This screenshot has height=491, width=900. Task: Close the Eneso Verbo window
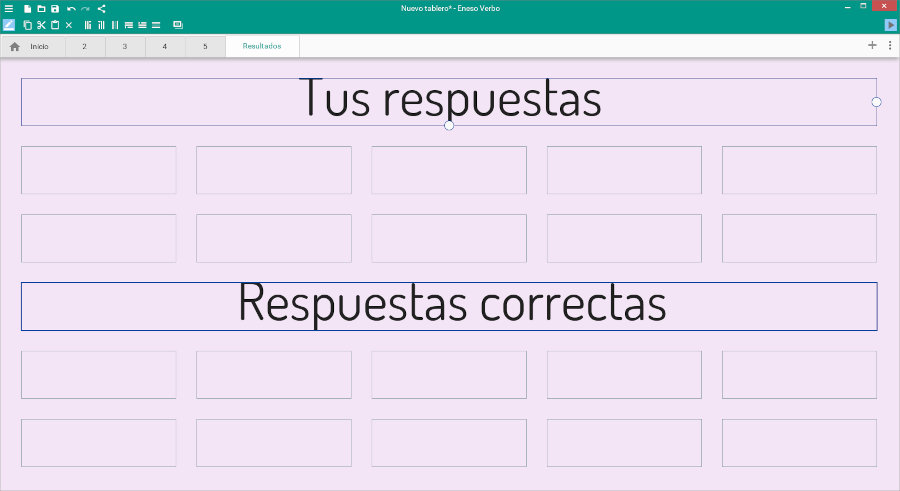coord(885,6)
